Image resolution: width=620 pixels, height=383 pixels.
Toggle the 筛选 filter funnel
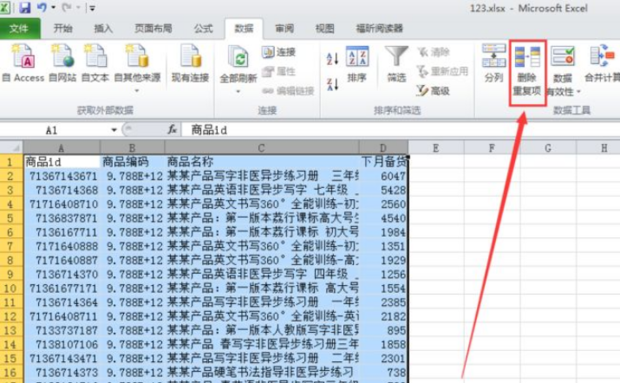[x=397, y=64]
